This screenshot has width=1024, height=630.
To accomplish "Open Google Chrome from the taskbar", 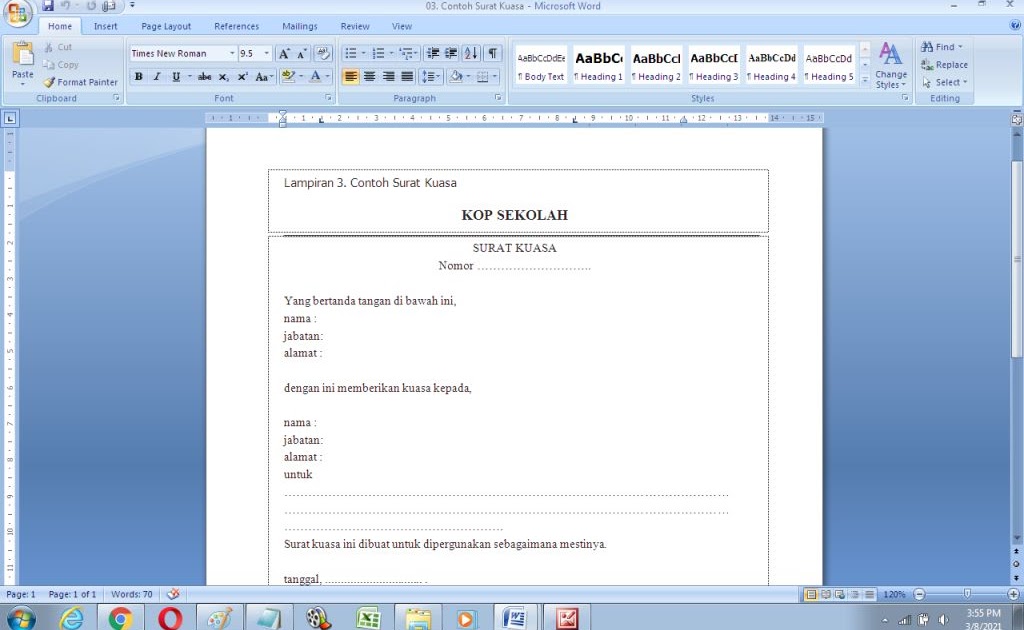I will 120,616.
